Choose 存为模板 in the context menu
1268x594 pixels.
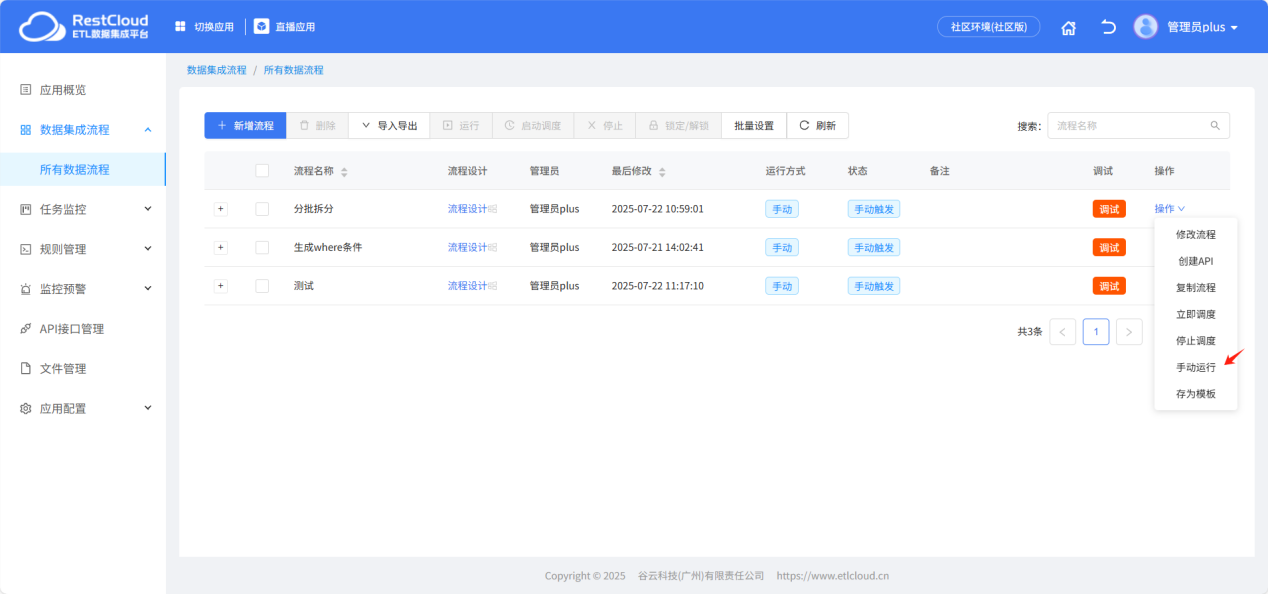pyautogui.click(x=1196, y=393)
